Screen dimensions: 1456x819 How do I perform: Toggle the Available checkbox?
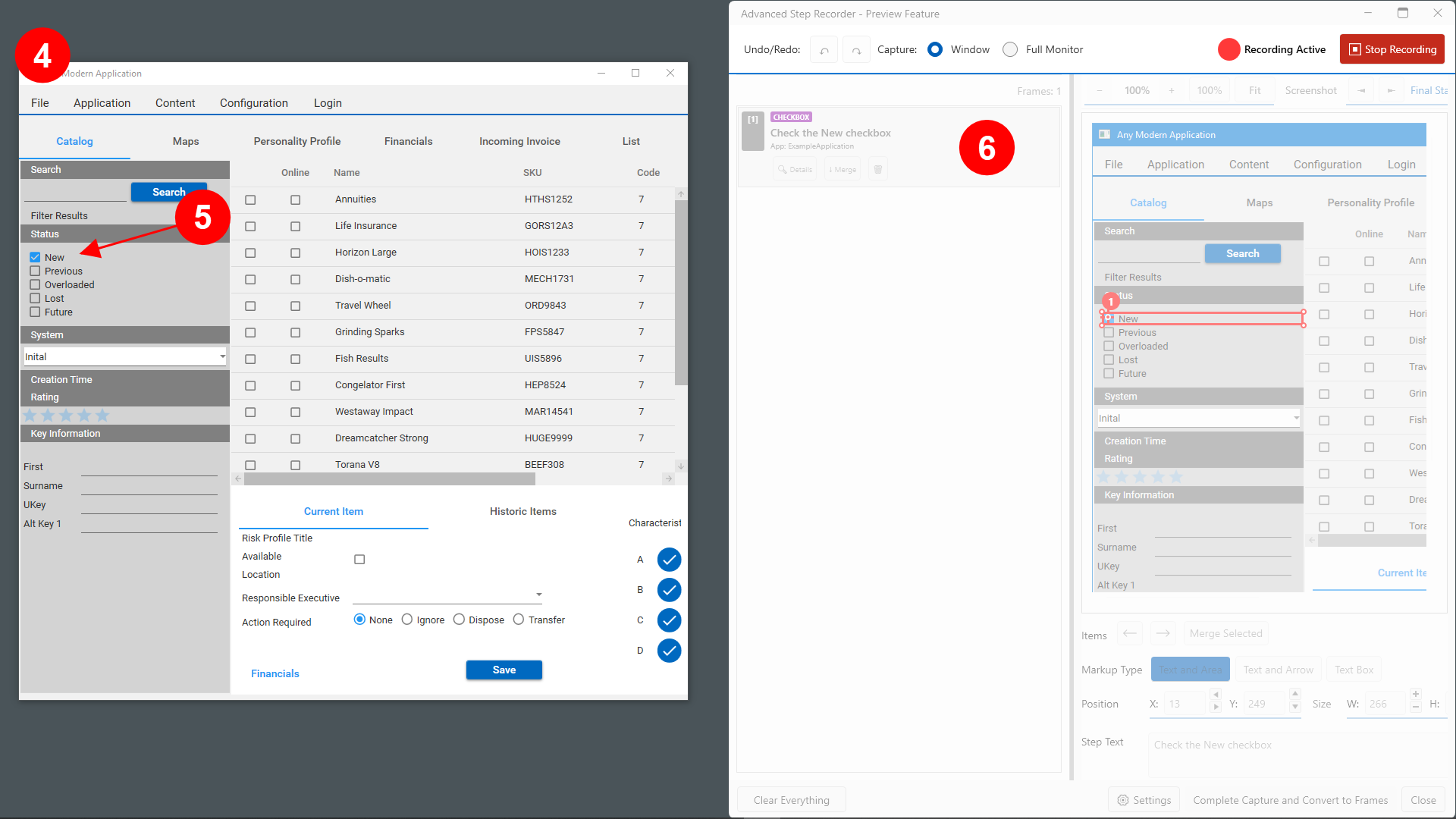pos(359,560)
